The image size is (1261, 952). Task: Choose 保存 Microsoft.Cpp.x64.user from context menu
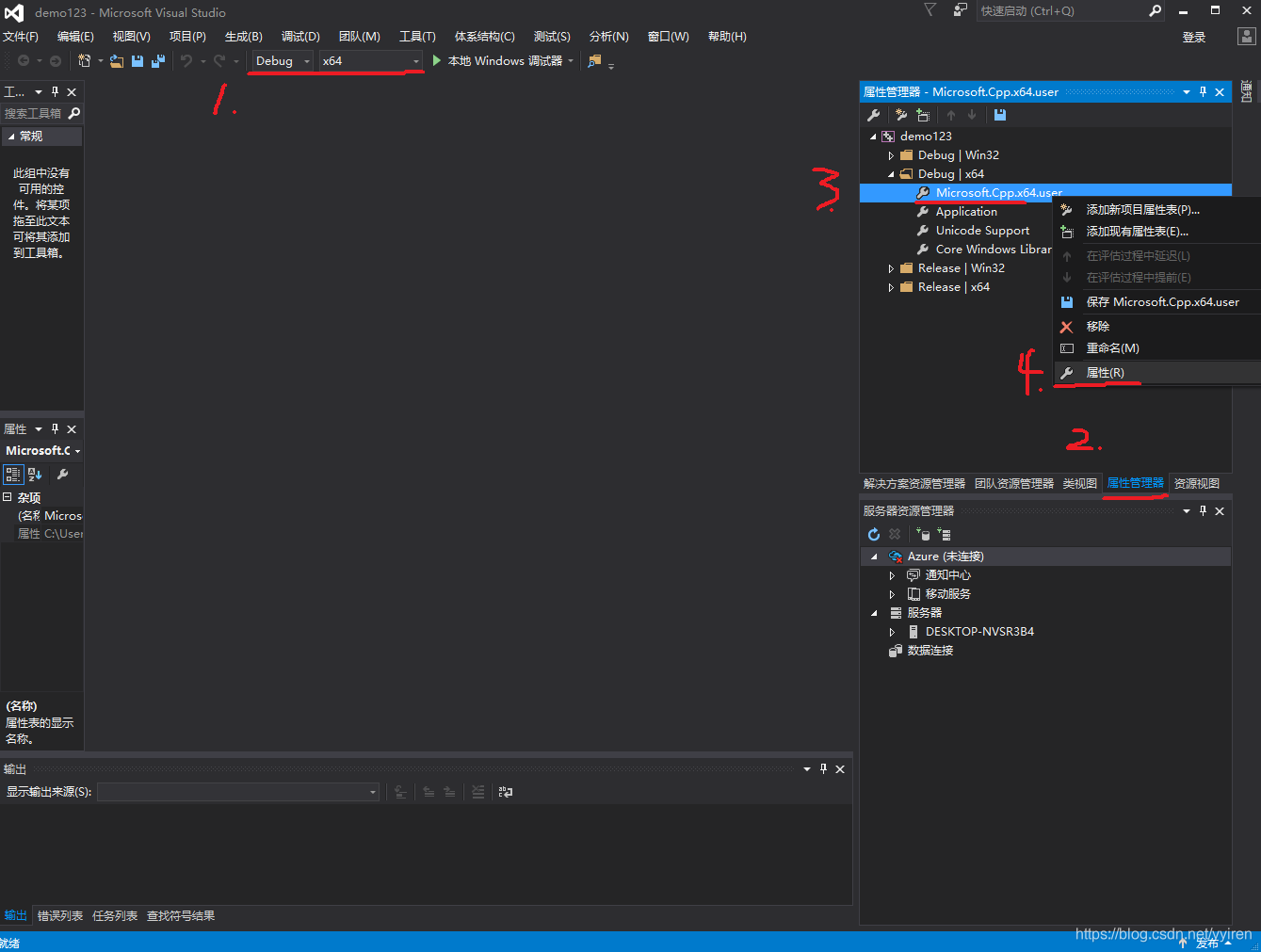[x=1156, y=302]
